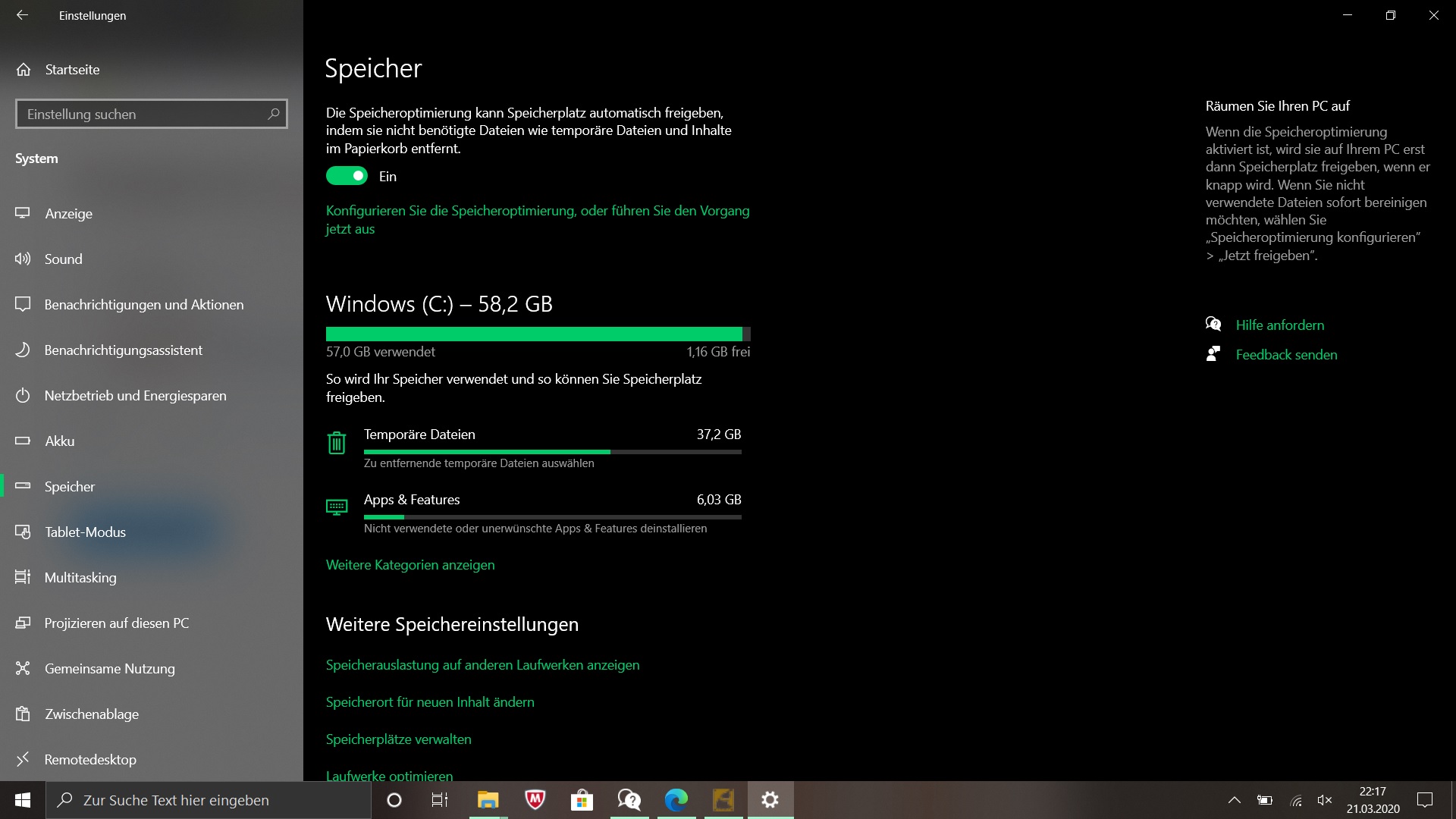Toggle the Speicheroptimierung Ein switch off
Image resolution: width=1456 pixels, height=819 pixels.
click(x=347, y=176)
